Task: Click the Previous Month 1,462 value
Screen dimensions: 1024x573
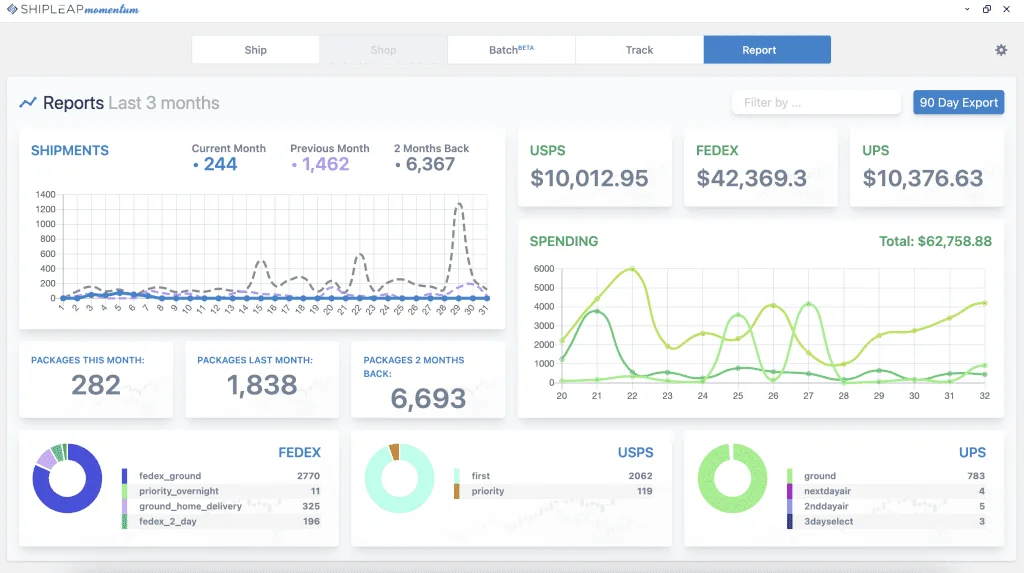Action: pyautogui.click(x=325, y=164)
